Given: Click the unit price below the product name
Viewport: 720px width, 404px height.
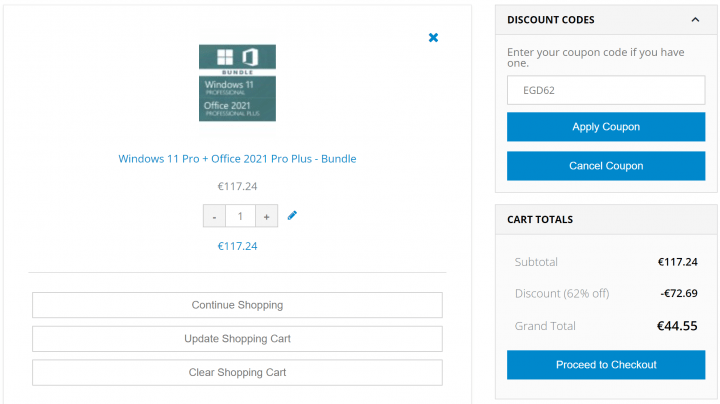Looking at the screenshot, I should tap(237, 186).
